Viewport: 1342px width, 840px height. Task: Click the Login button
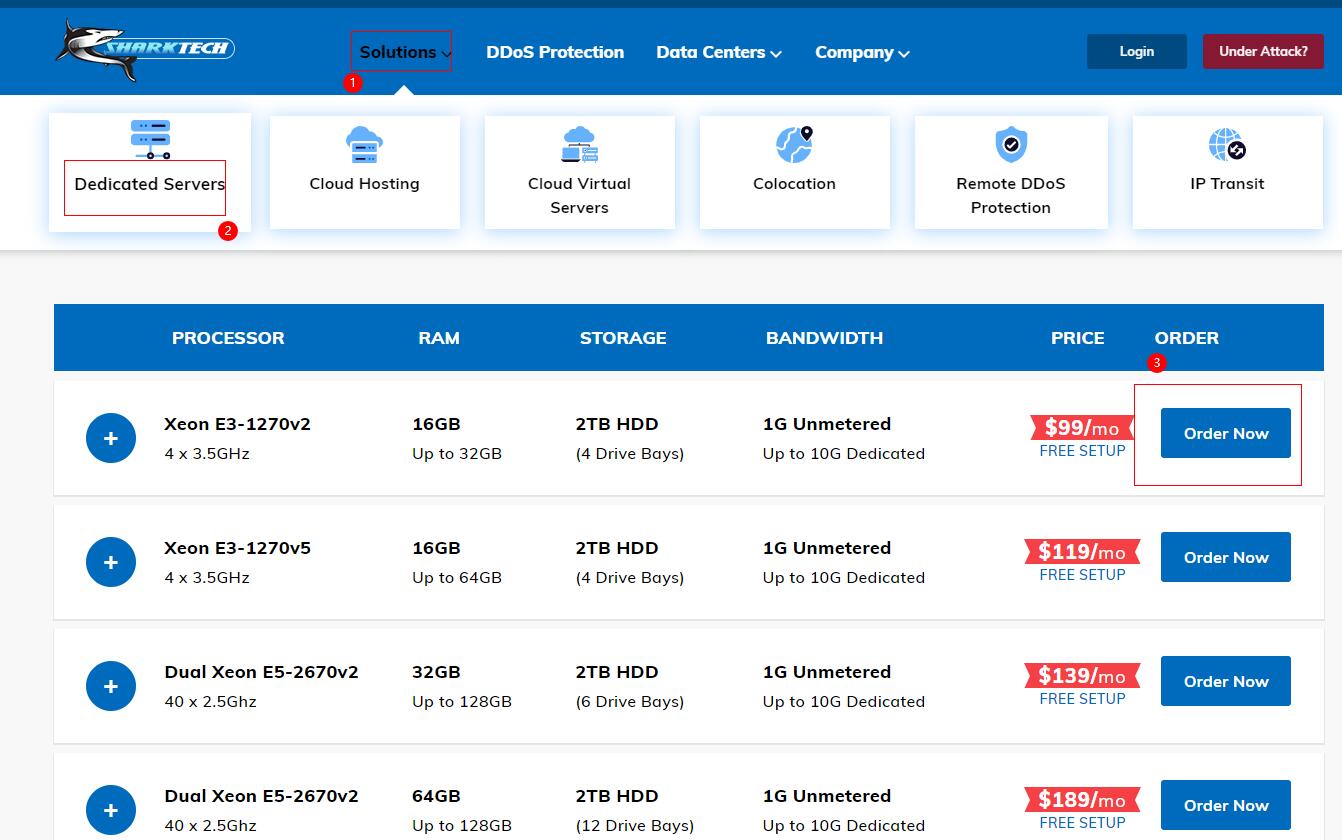[1137, 52]
